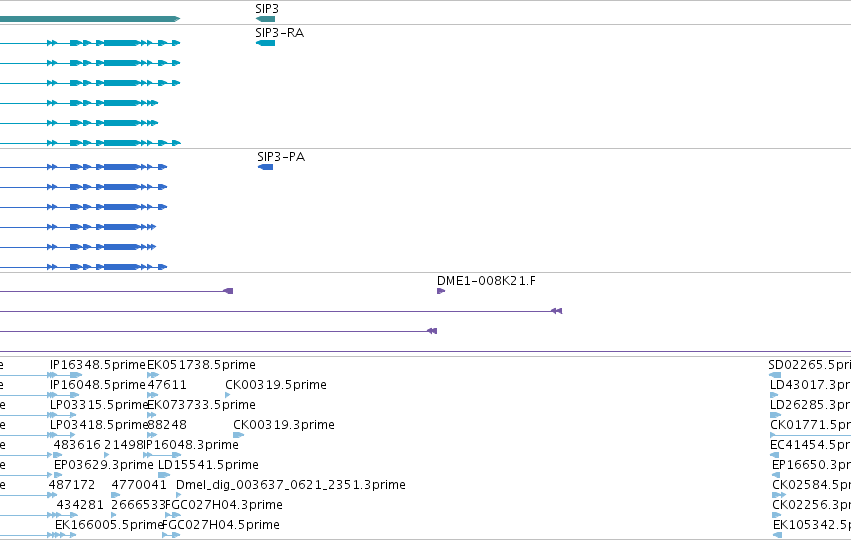Click the FGC027H04.3prime EST label
Image resolution: width=851 pixels, height=540 pixels.
(223, 505)
